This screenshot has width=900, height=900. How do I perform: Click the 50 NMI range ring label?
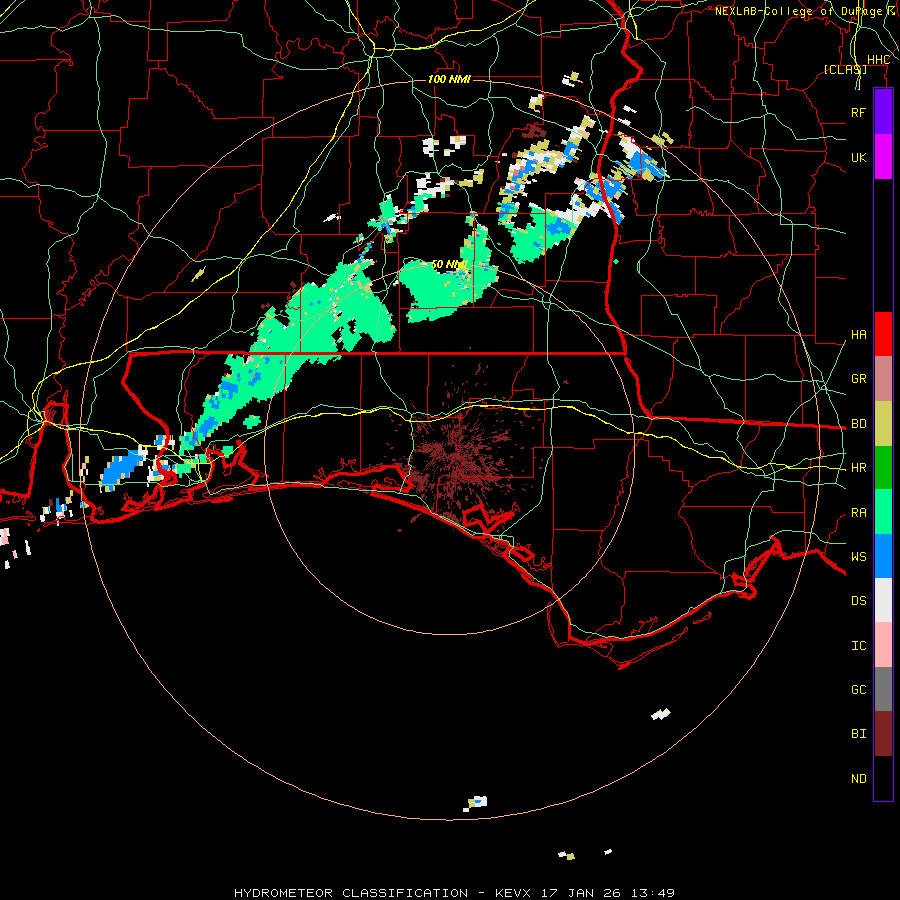(x=449, y=265)
